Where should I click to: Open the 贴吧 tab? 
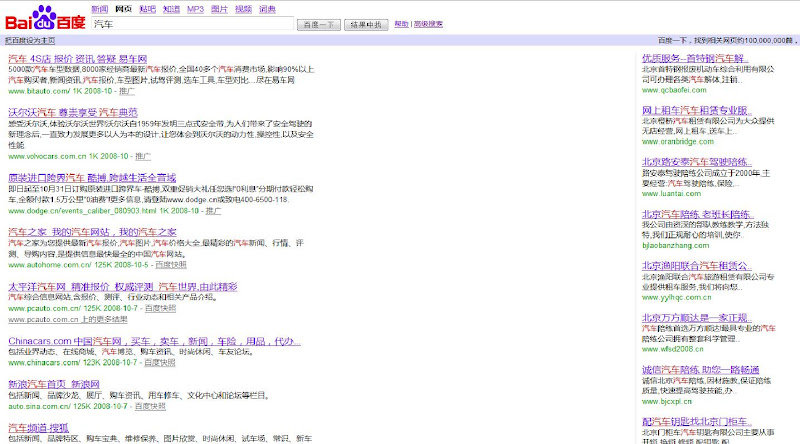[x=147, y=9]
